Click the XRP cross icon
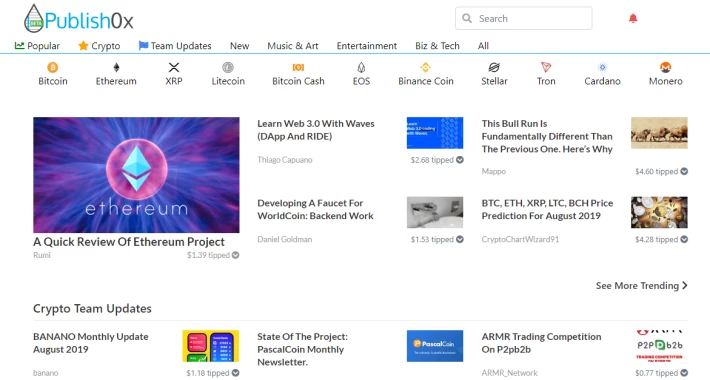 point(174,67)
